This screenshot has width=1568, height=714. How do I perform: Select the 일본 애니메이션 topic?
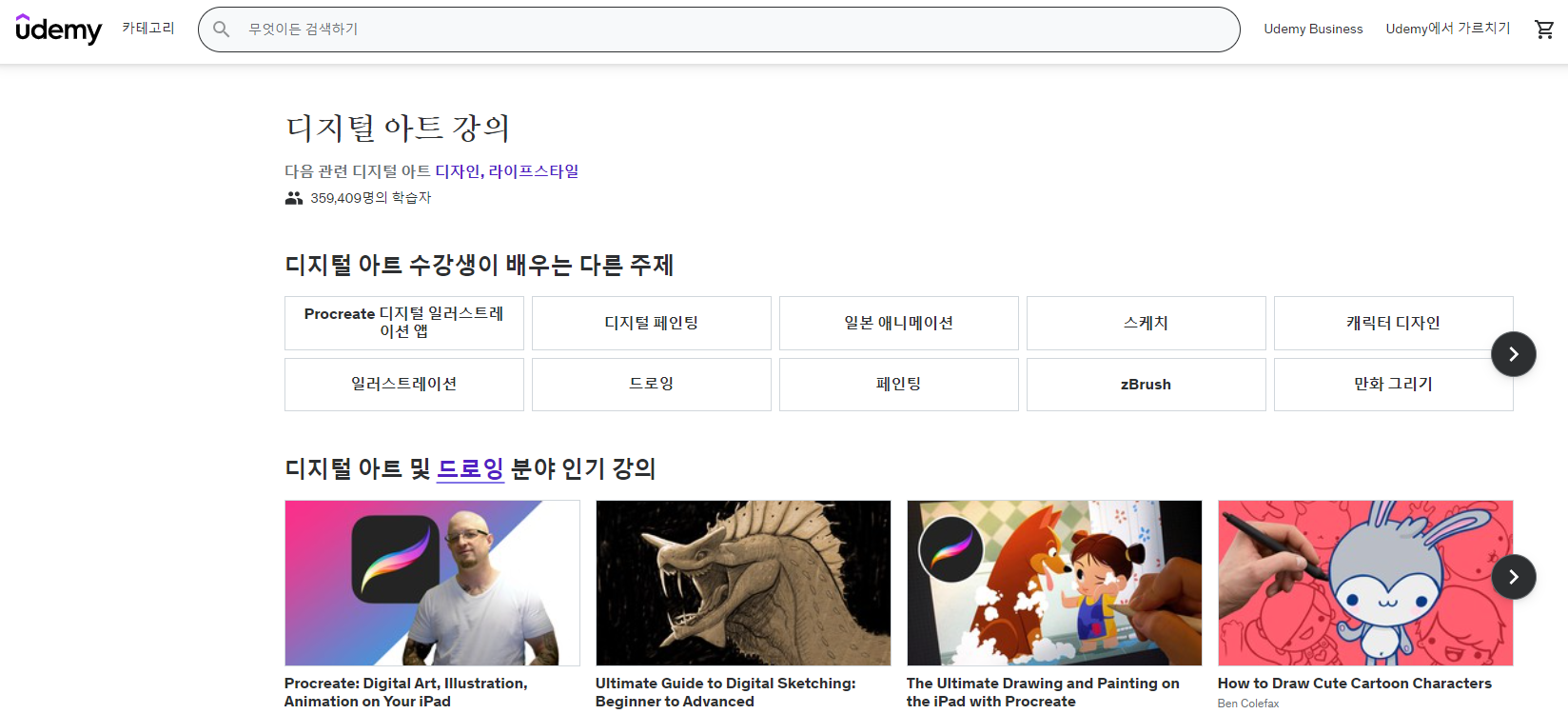pyautogui.click(x=899, y=323)
